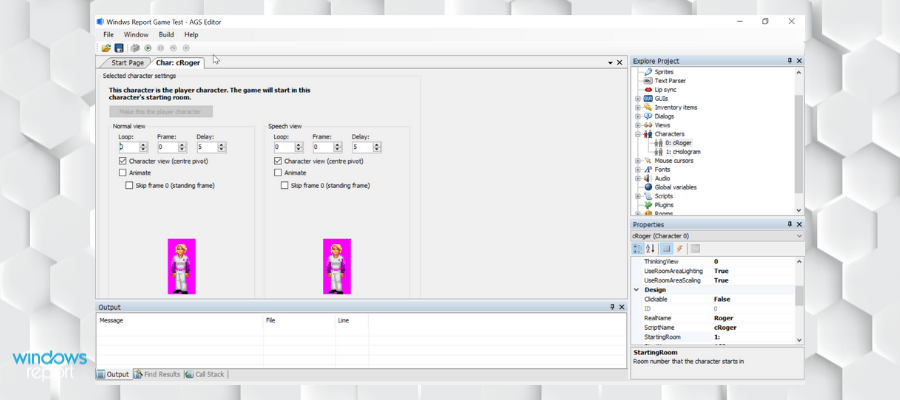Open the cRoger (Character 0) object dropdown

tap(800, 236)
